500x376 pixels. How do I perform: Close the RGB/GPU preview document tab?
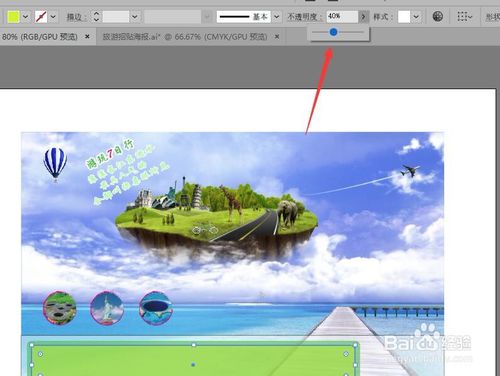(87, 36)
